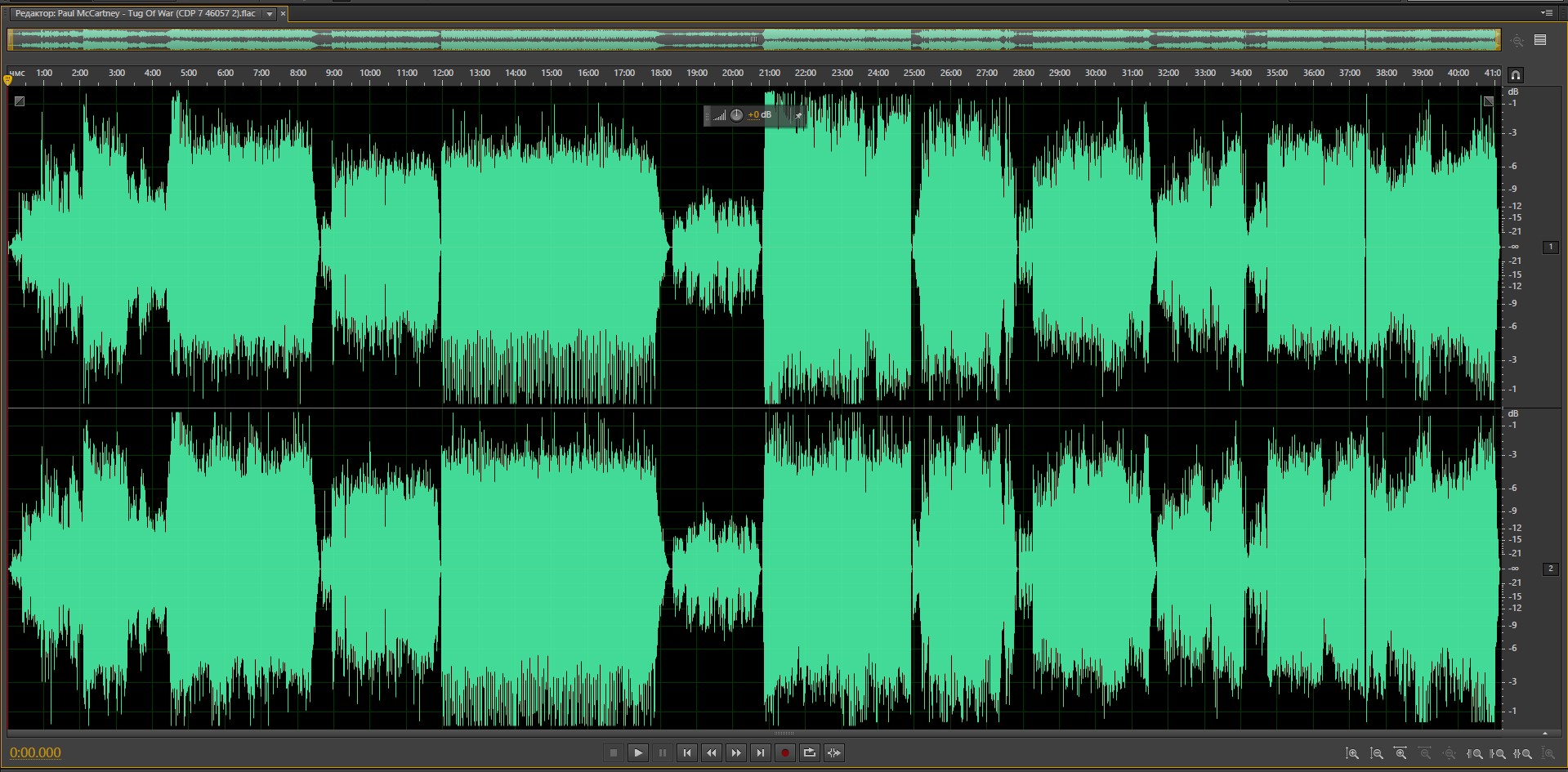Toggle channel 1 enable button
The height and width of the screenshot is (772, 1568).
1551,247
